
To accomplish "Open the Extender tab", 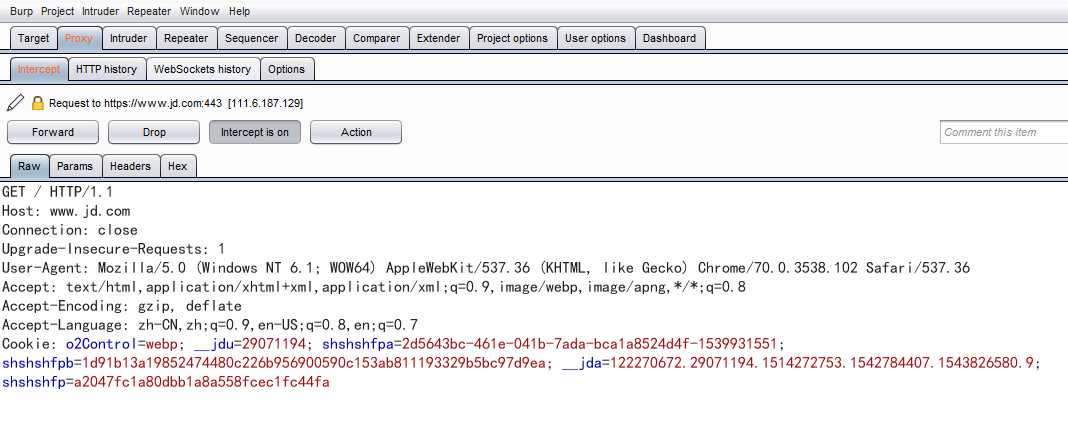I will pos(439,38).
